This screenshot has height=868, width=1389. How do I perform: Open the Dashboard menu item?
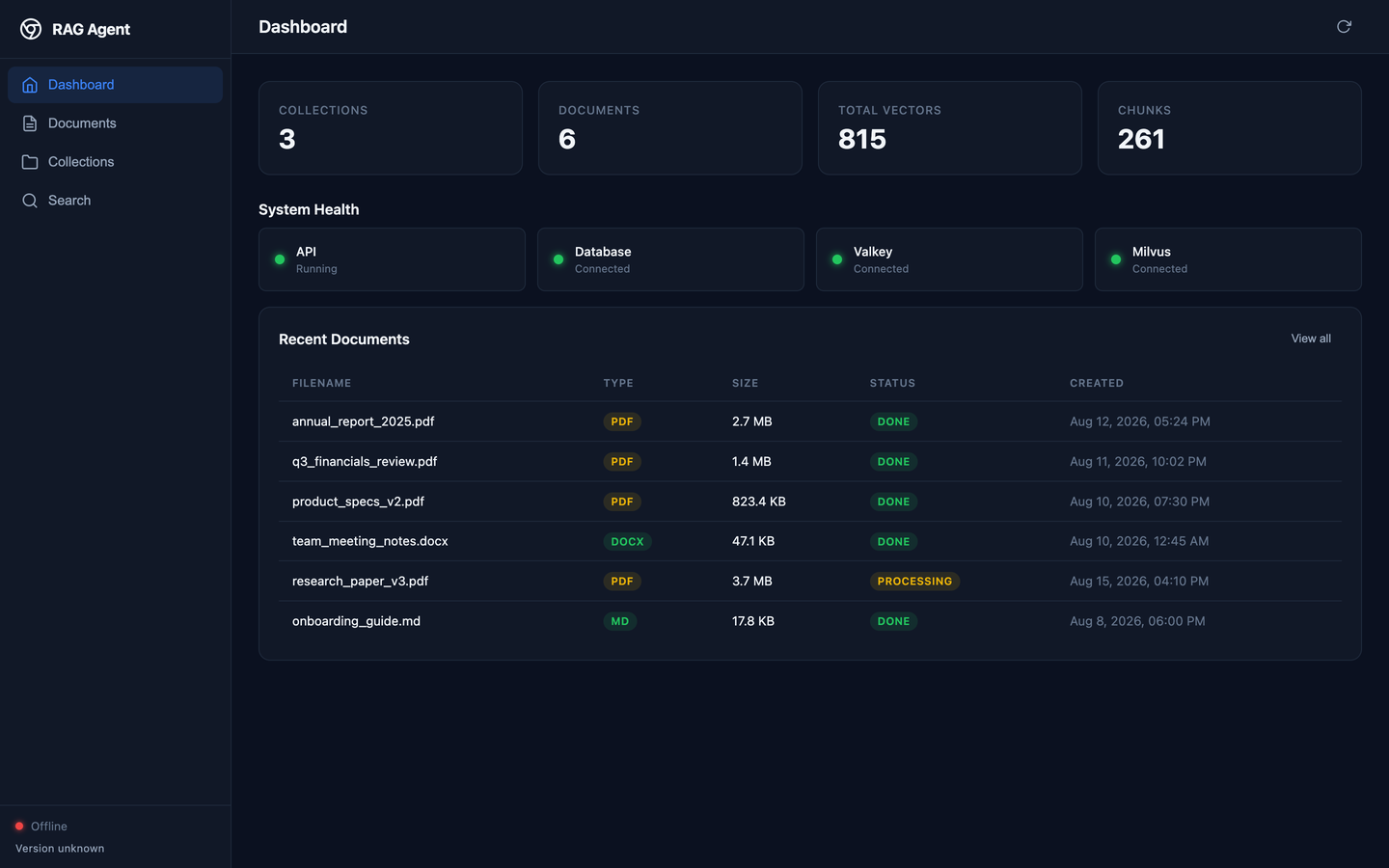coord(115,85)
